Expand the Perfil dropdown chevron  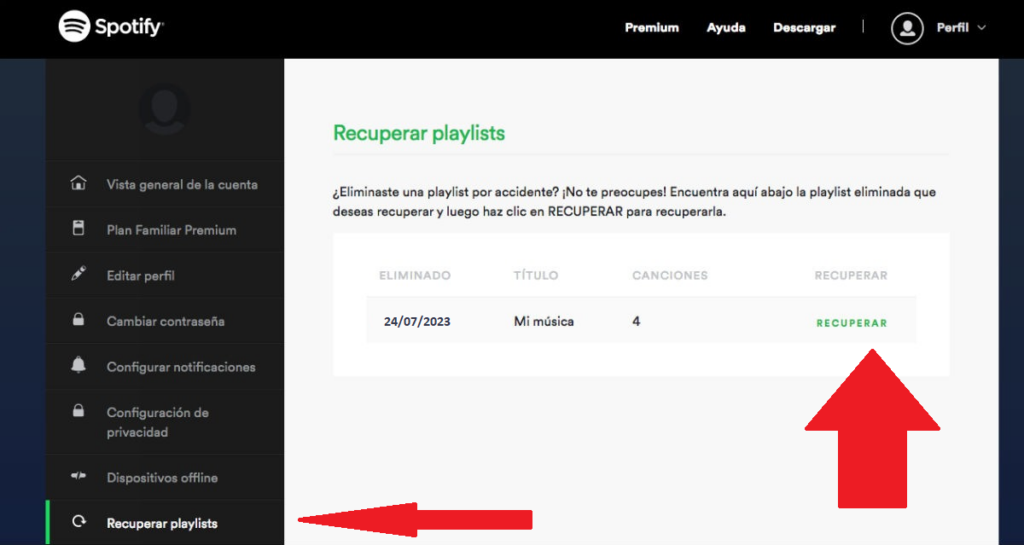pos(981,28)
